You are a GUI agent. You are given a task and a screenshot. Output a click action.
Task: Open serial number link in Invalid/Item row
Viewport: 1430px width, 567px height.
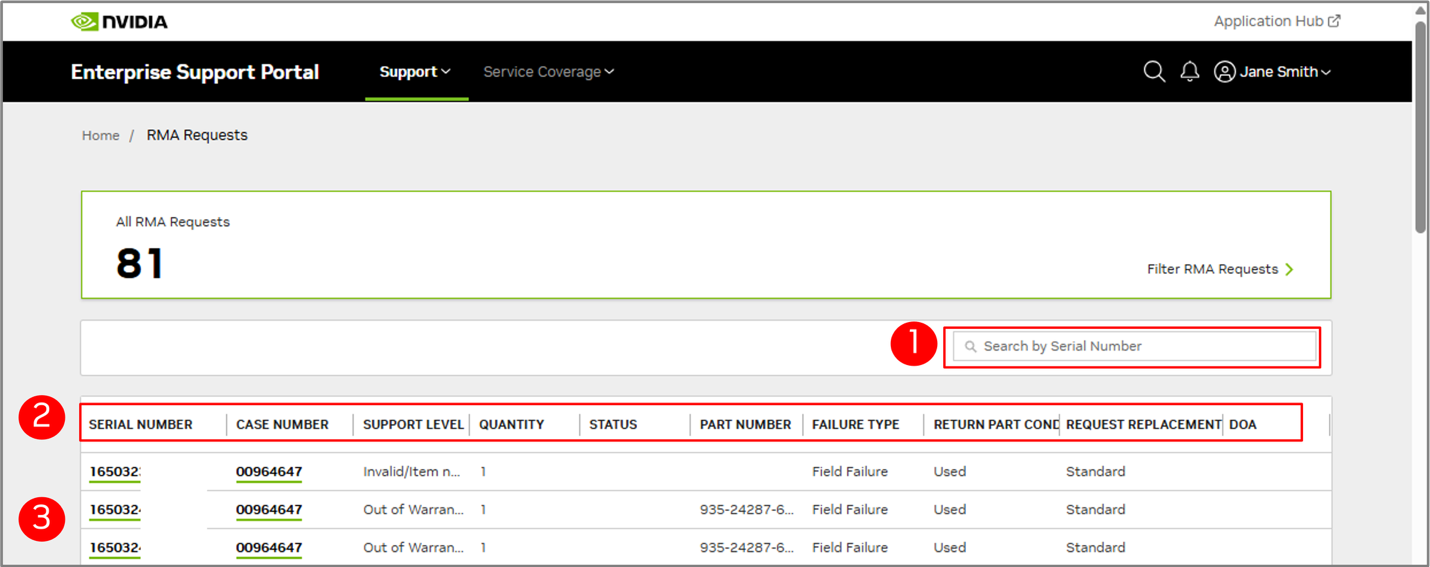coord(114,472)
